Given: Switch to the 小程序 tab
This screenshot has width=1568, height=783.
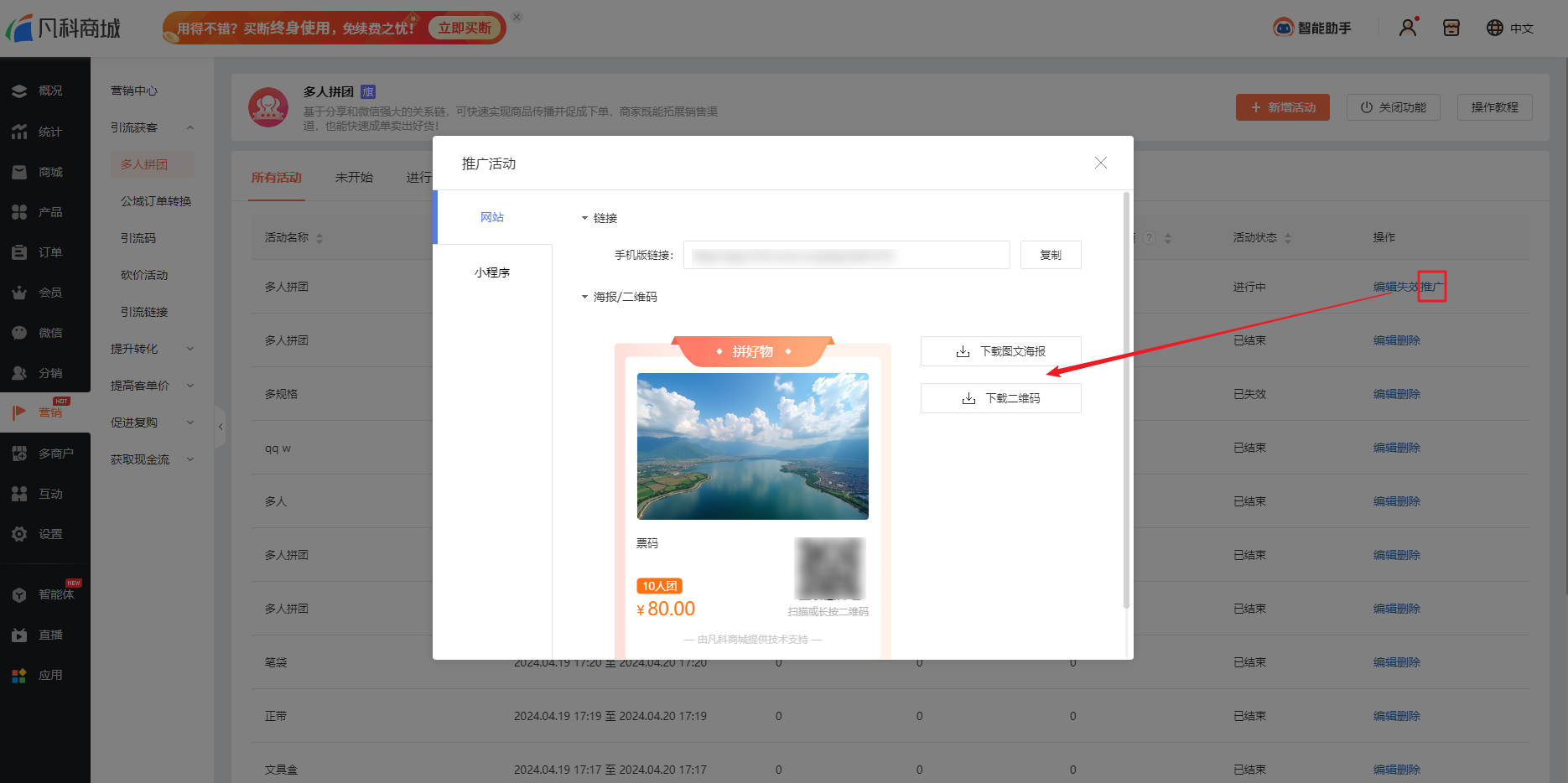Looking at the screenshot, I should [x=492, y=272].
